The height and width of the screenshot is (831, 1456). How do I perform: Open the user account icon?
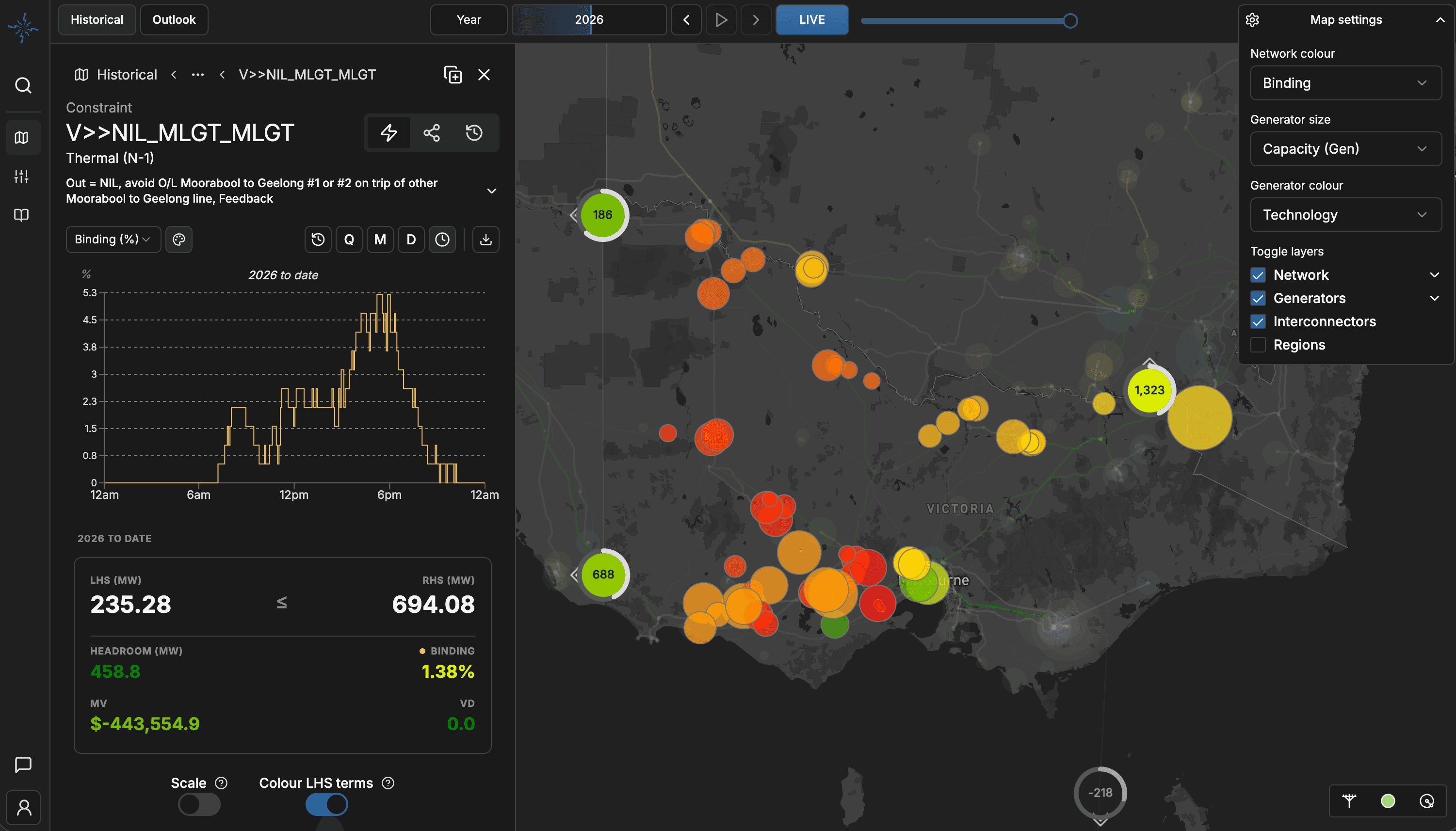click(x=23, y=808)
